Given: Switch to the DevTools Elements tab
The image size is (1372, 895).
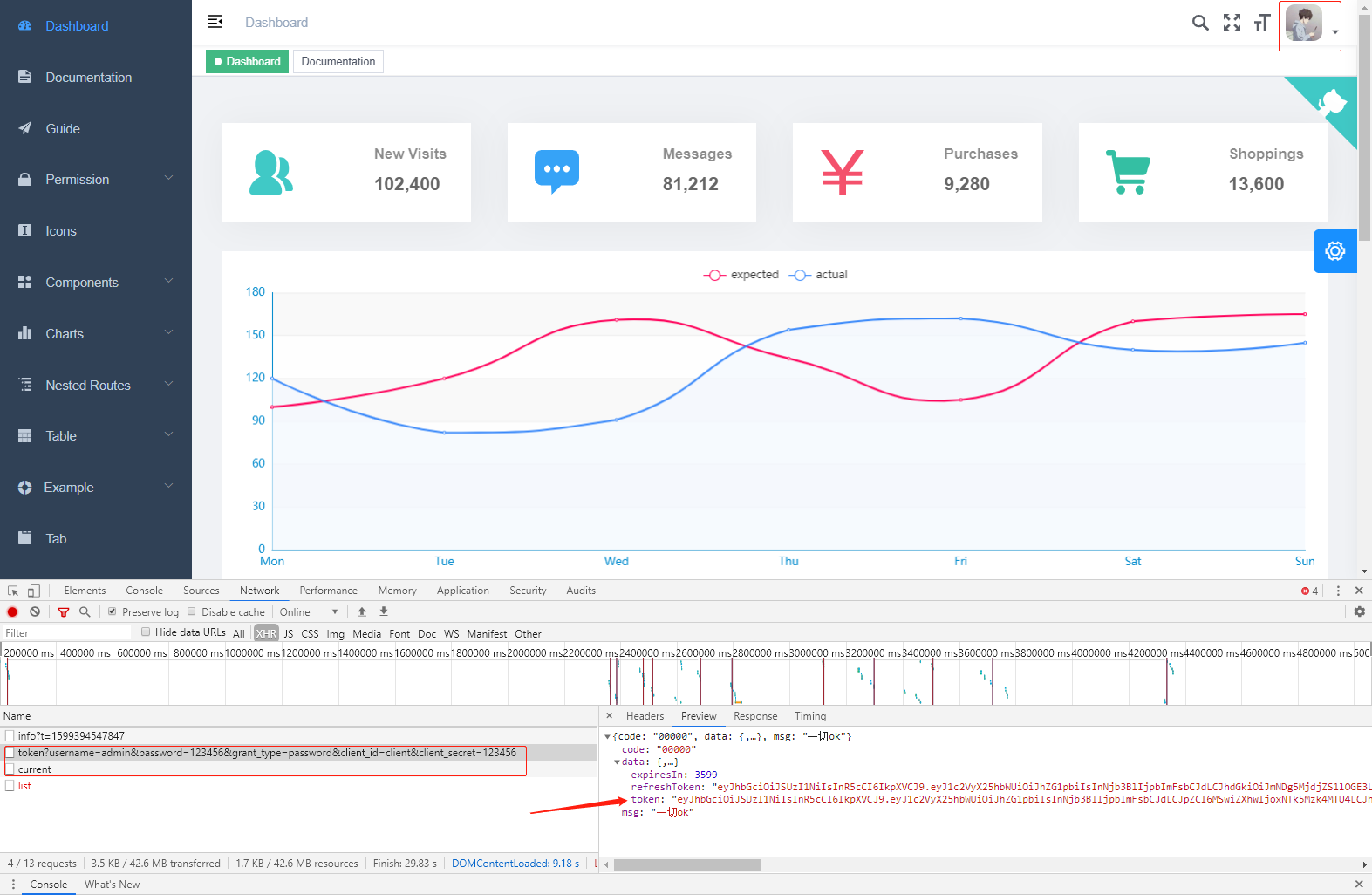Looking at the screenshot, I should [x=85, y=591].
